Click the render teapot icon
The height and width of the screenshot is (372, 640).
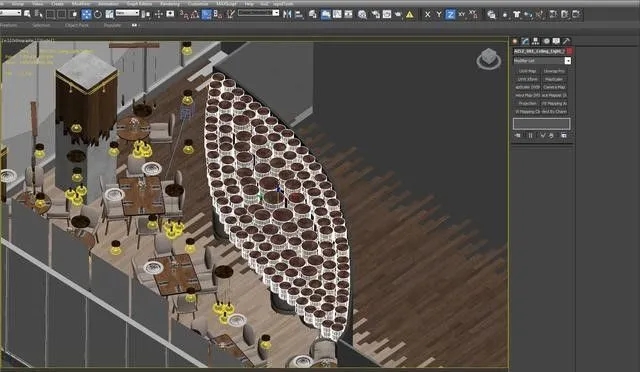pyautogui.click(x=398, y=15)
